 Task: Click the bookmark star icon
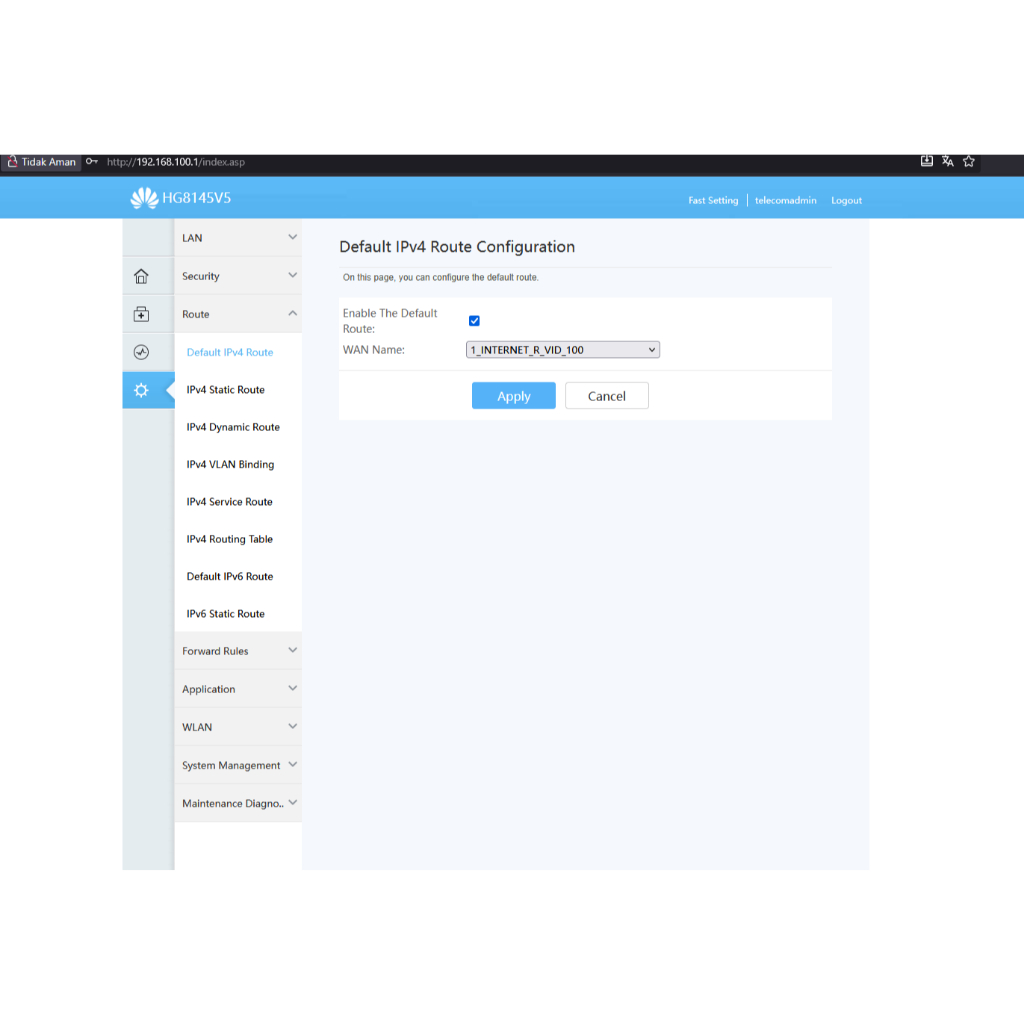969,161
